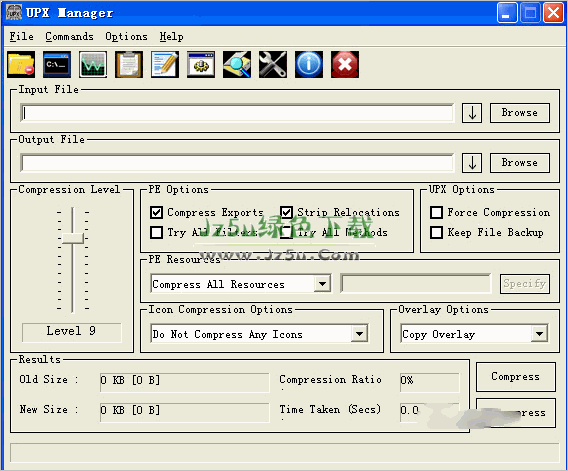Click the green waveform monitor icon
The width and height of the screenshot is (568, 471).
pyautogui.click(x=93, y=64)
